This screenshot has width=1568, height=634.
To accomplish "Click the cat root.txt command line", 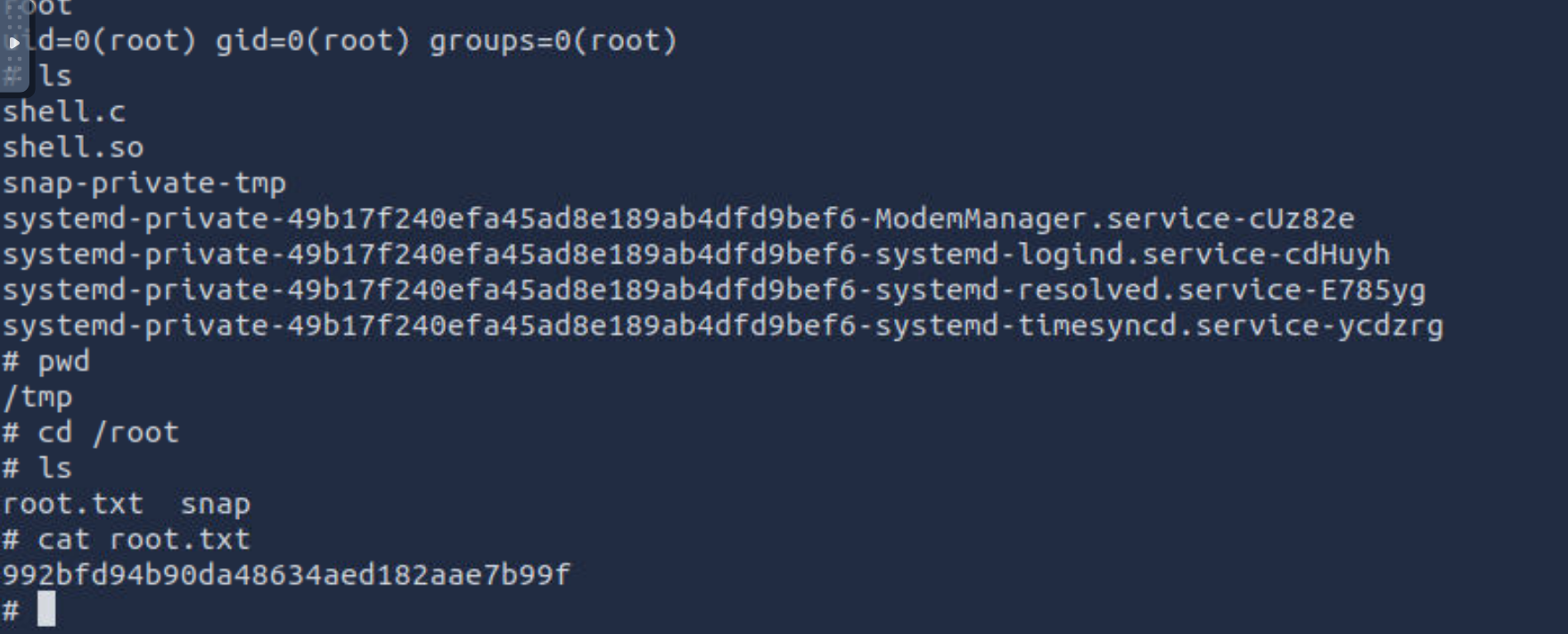I will (x=127, y=539).
